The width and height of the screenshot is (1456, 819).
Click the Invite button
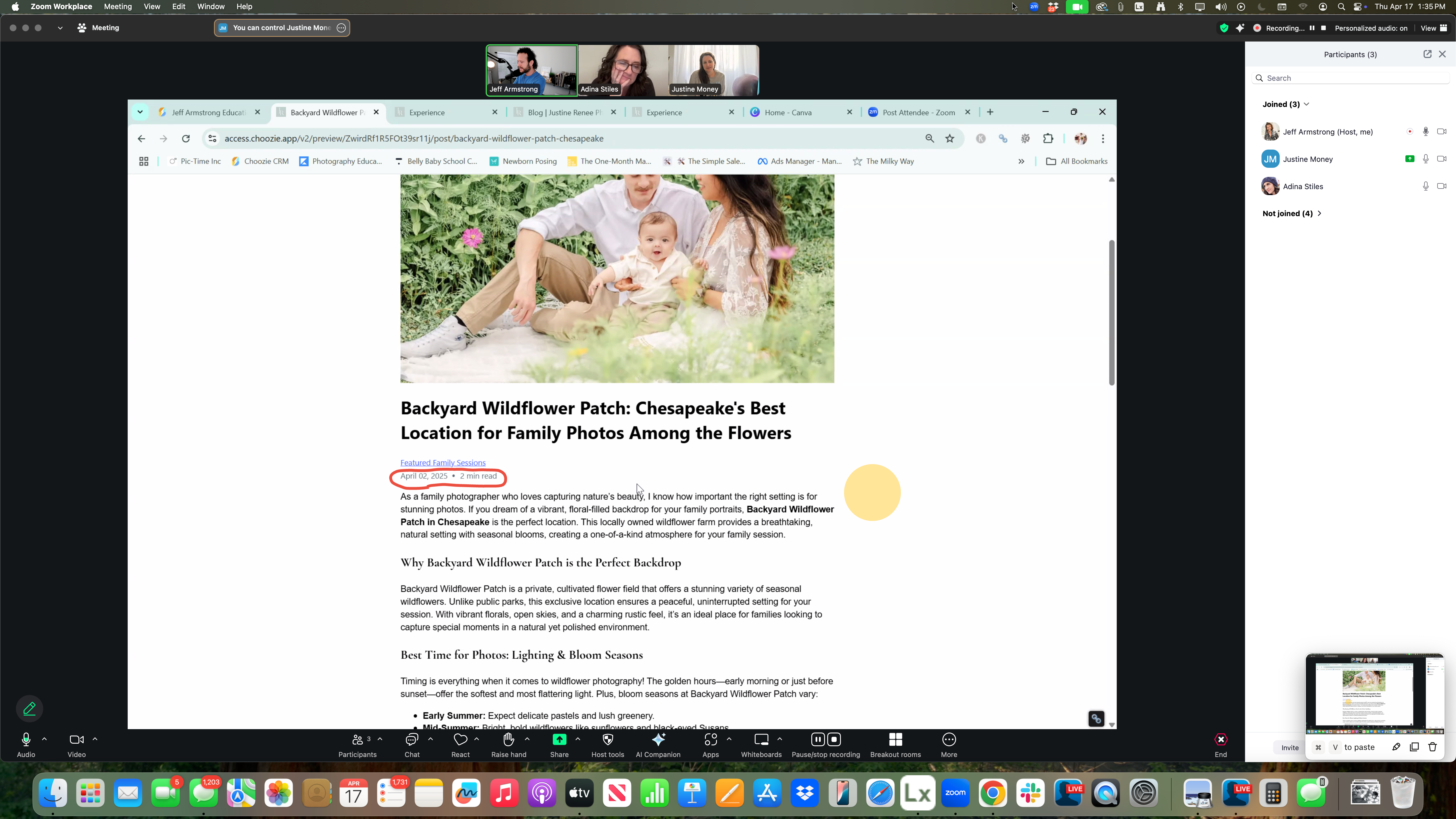(1289, 747)
